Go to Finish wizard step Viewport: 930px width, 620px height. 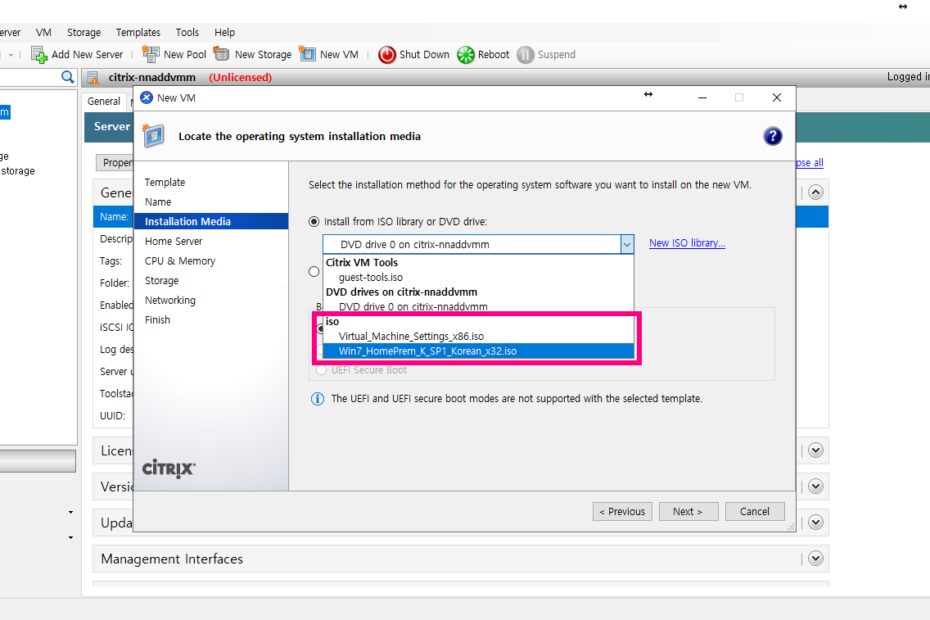point(157,320)
